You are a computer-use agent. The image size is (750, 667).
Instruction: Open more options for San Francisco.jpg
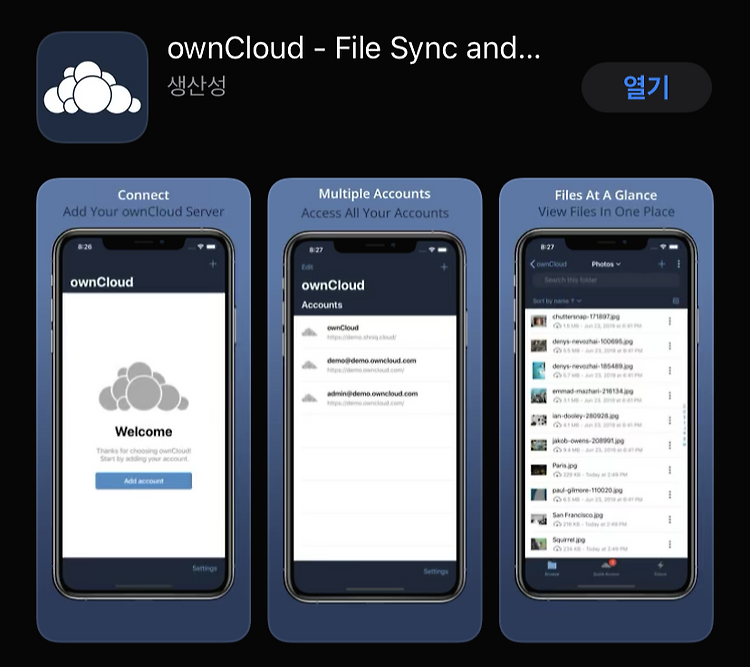(670, 520)
